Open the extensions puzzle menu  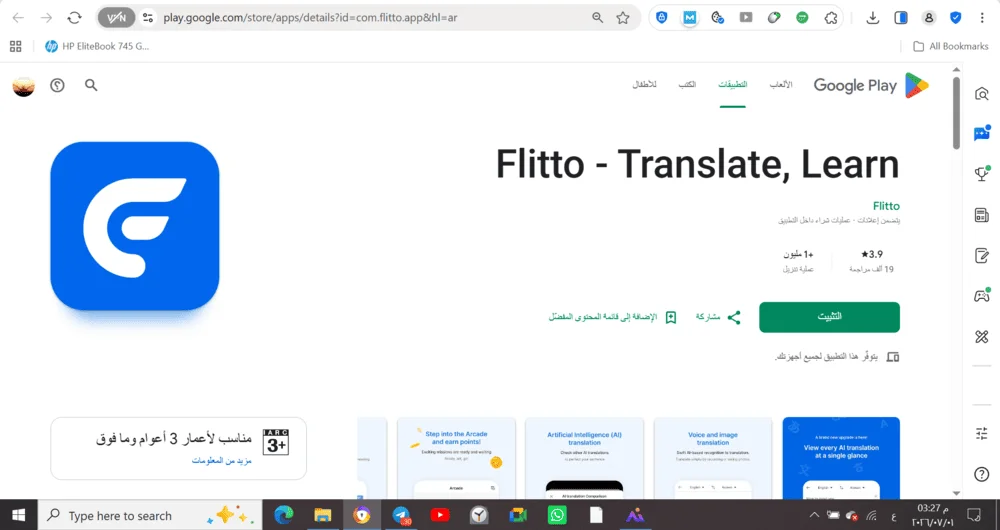830,18
